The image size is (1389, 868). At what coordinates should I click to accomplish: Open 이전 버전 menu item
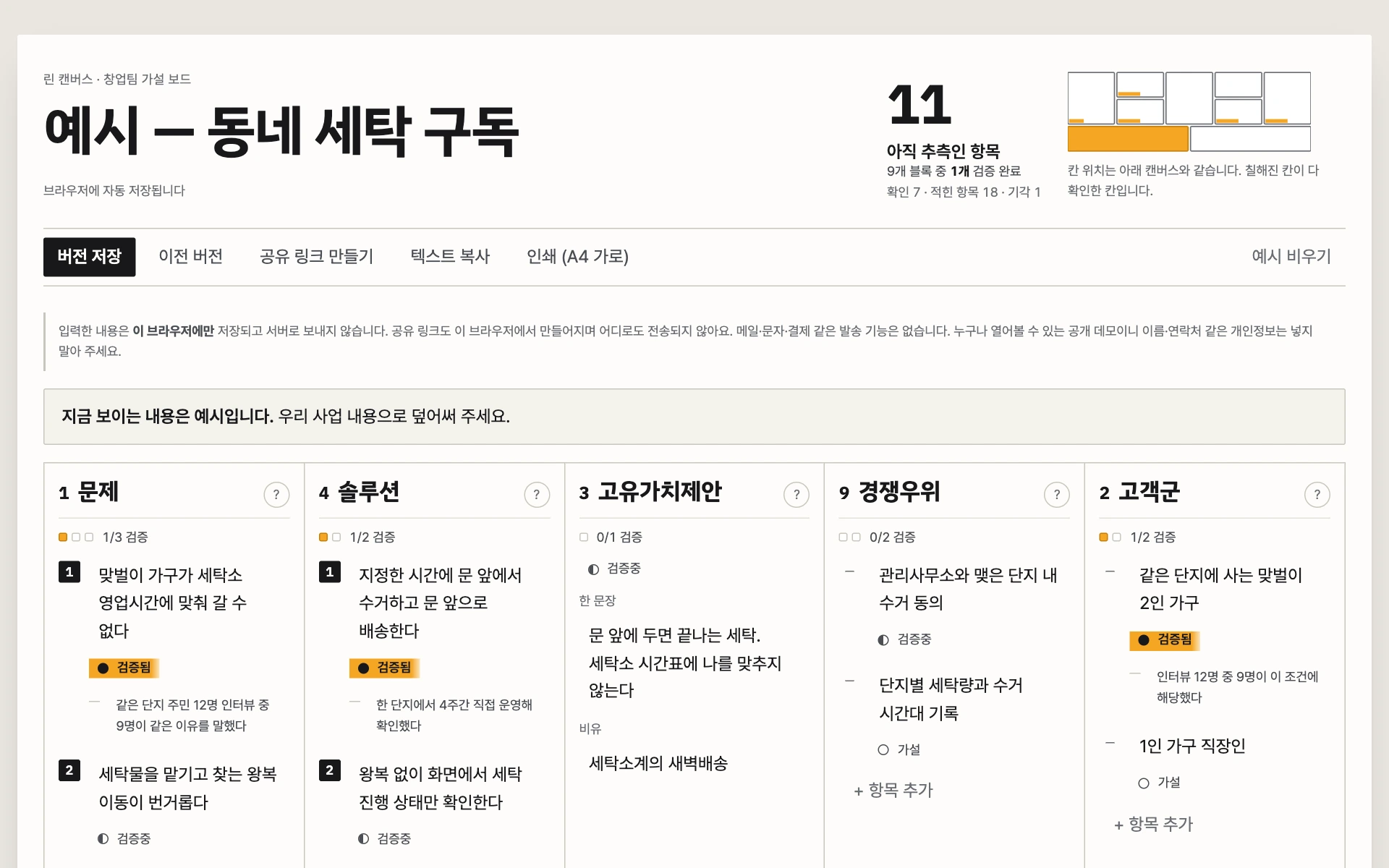191,257
